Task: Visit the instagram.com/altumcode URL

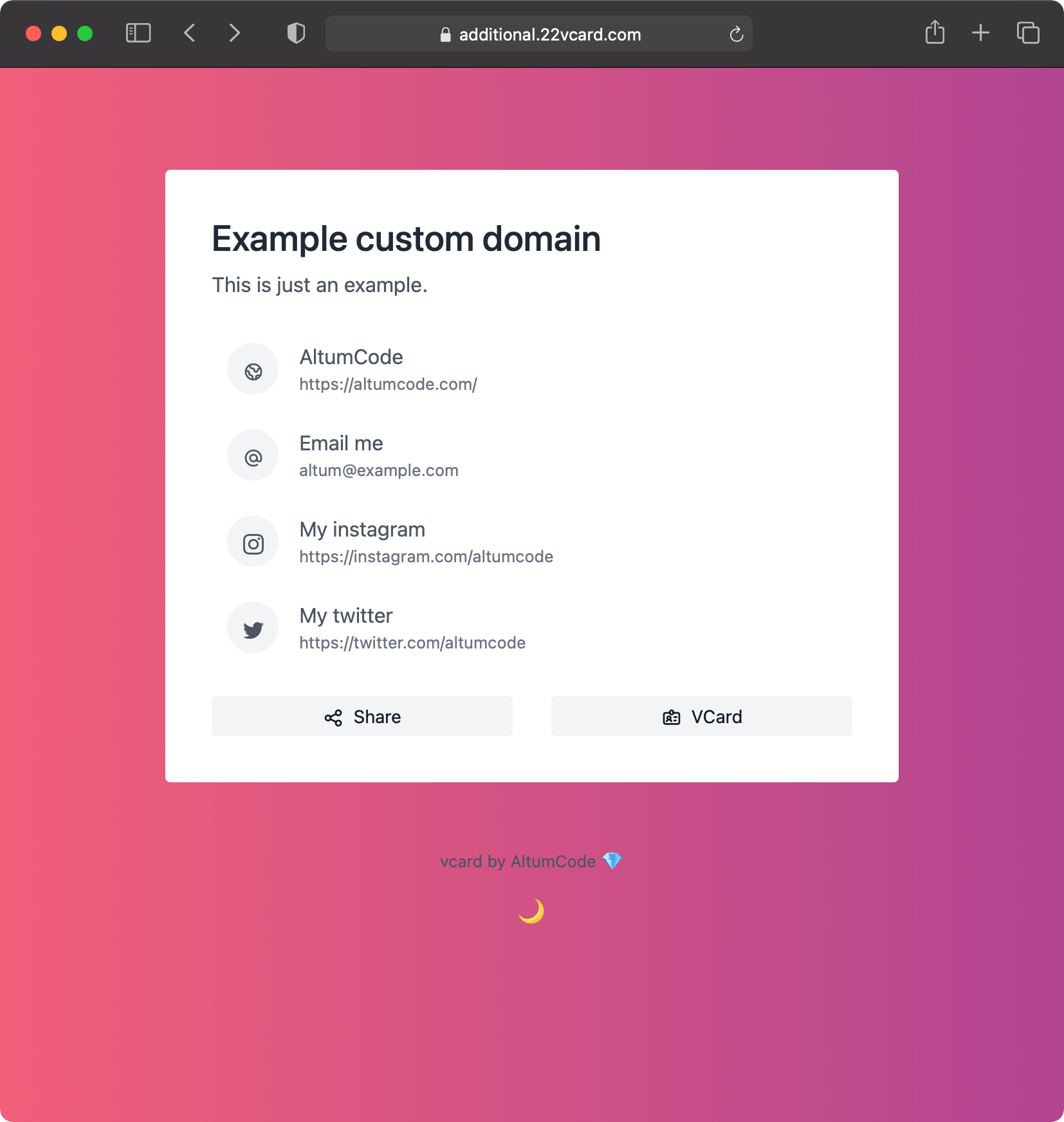Action: pyautogui.click(x=426, y=557)
